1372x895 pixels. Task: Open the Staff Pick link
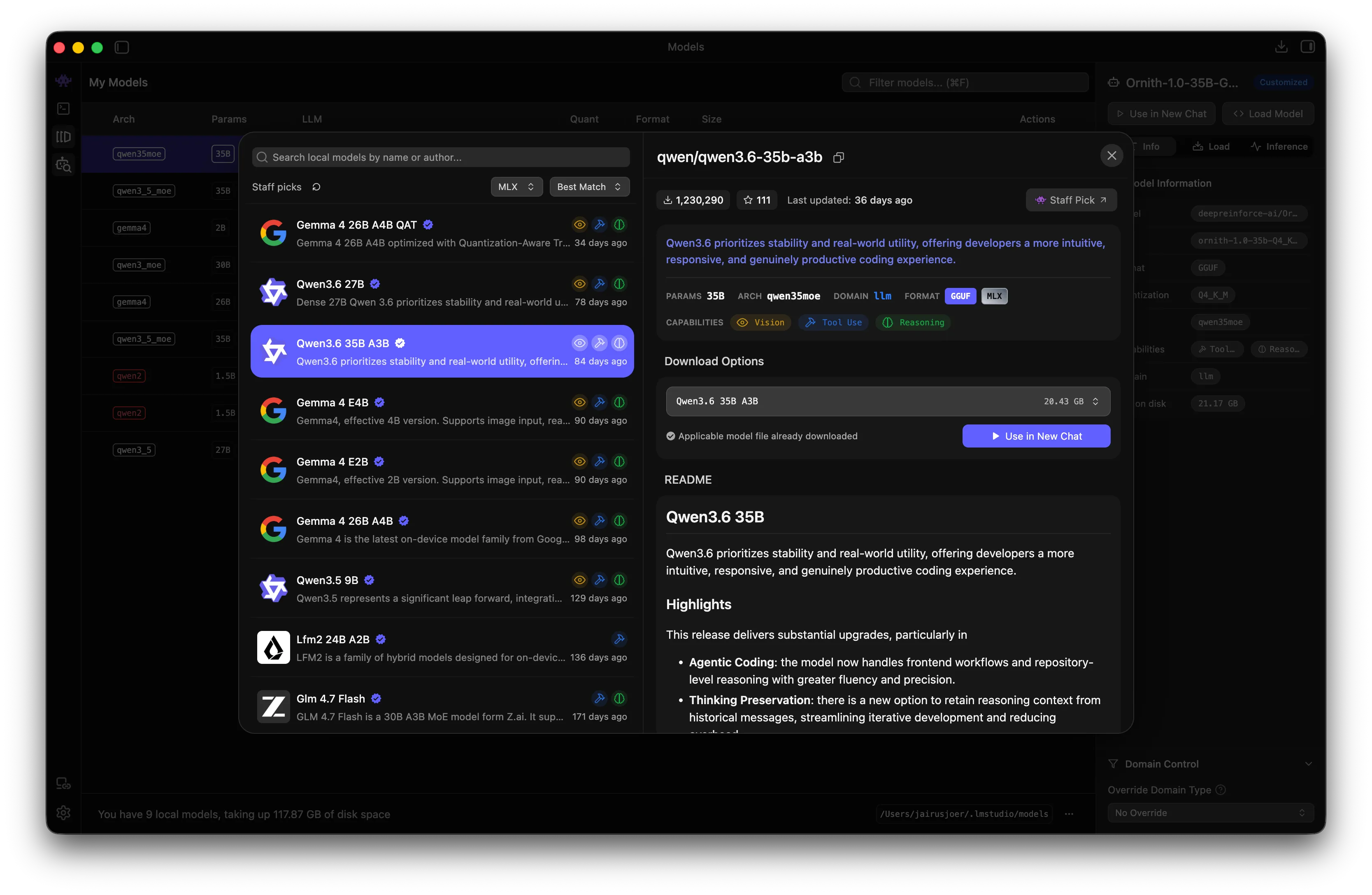1071,200
